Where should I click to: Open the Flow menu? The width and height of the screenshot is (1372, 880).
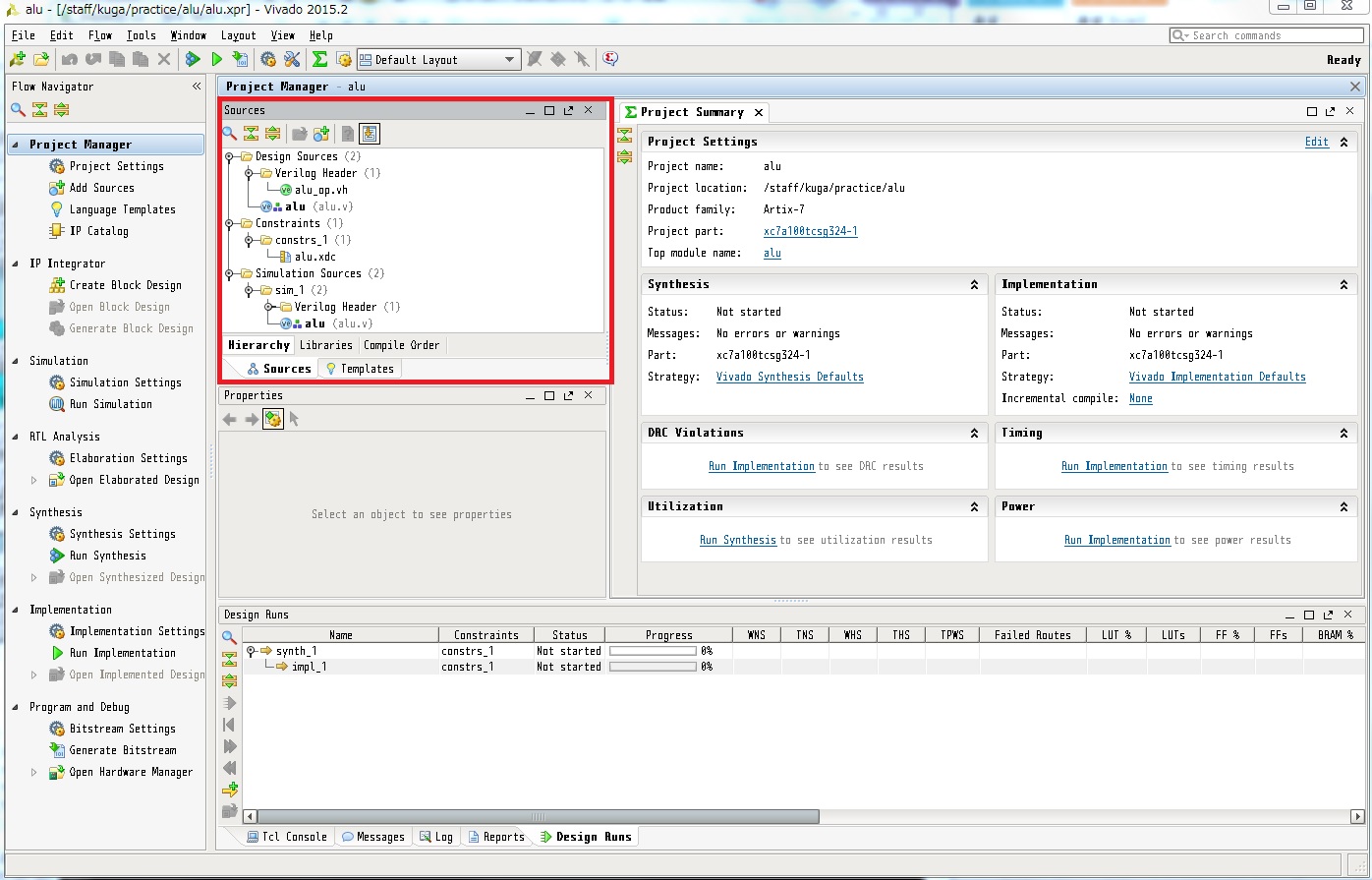point(100,35)
